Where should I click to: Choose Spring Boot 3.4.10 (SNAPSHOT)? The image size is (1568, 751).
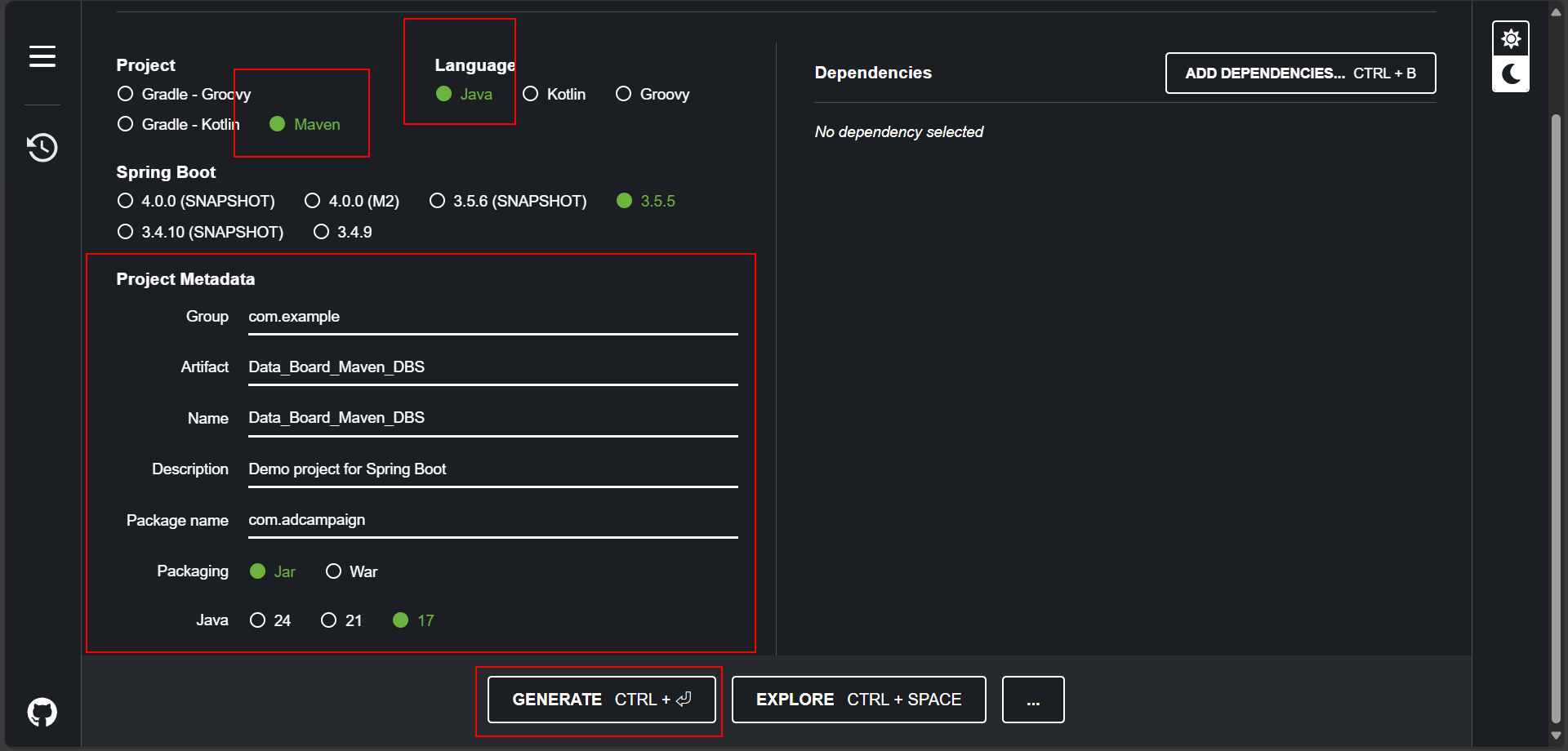click(x=200, y=232)
